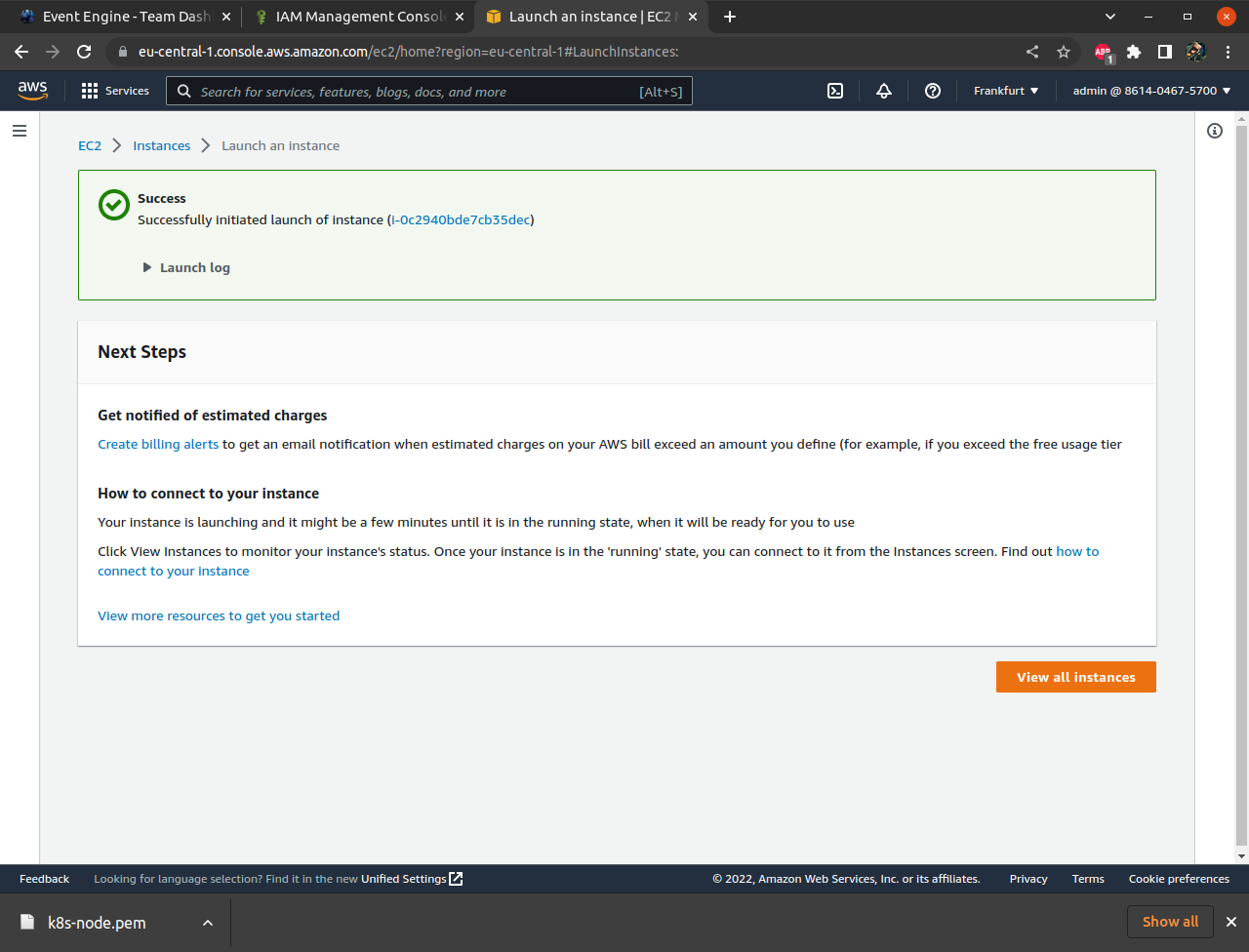Expand the Launch log section
1249x952 pixels.
tap(186, 267)
